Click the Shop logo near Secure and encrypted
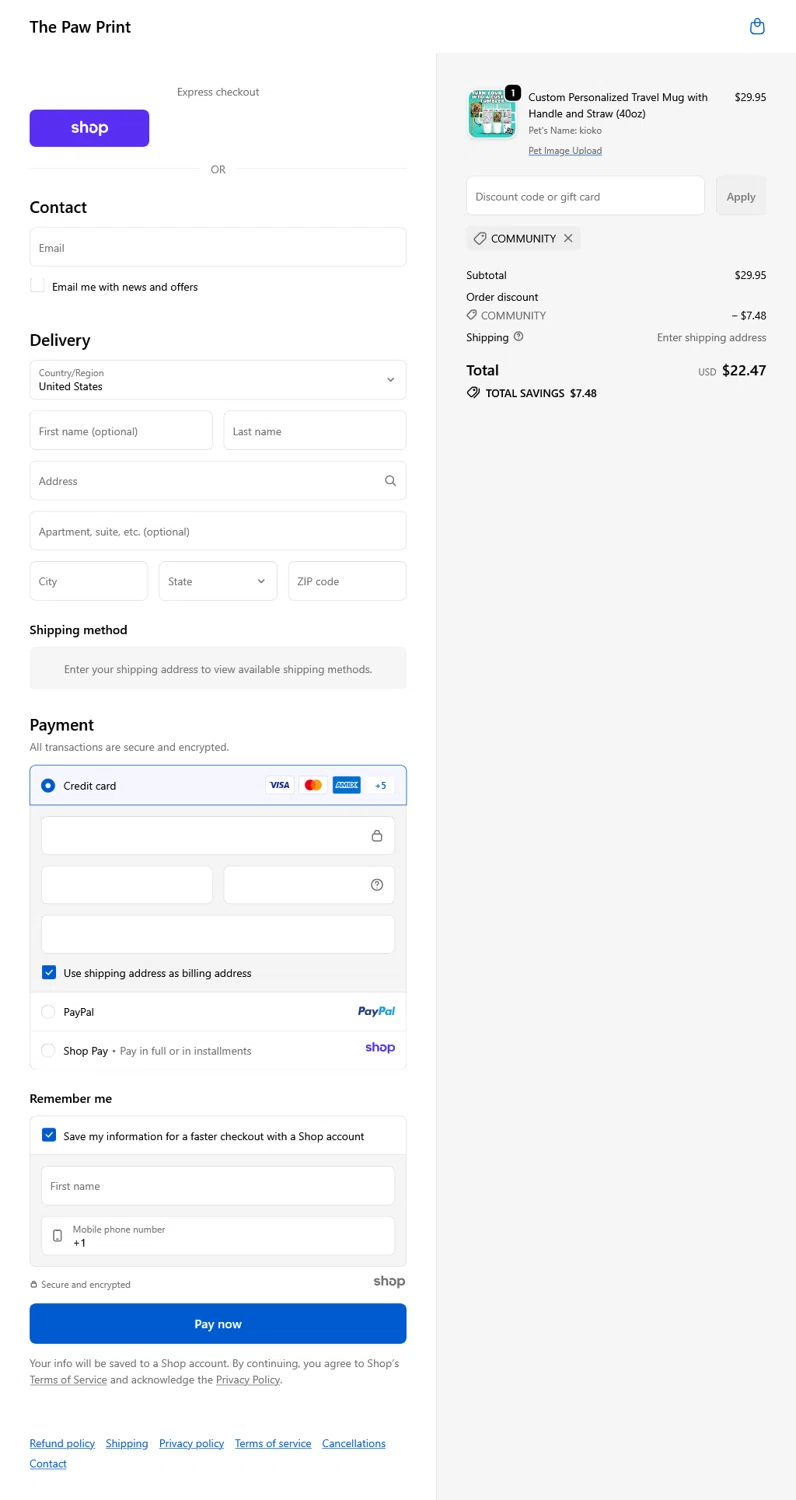The height and width of the screenshot is (1500, 796). 389,1282
